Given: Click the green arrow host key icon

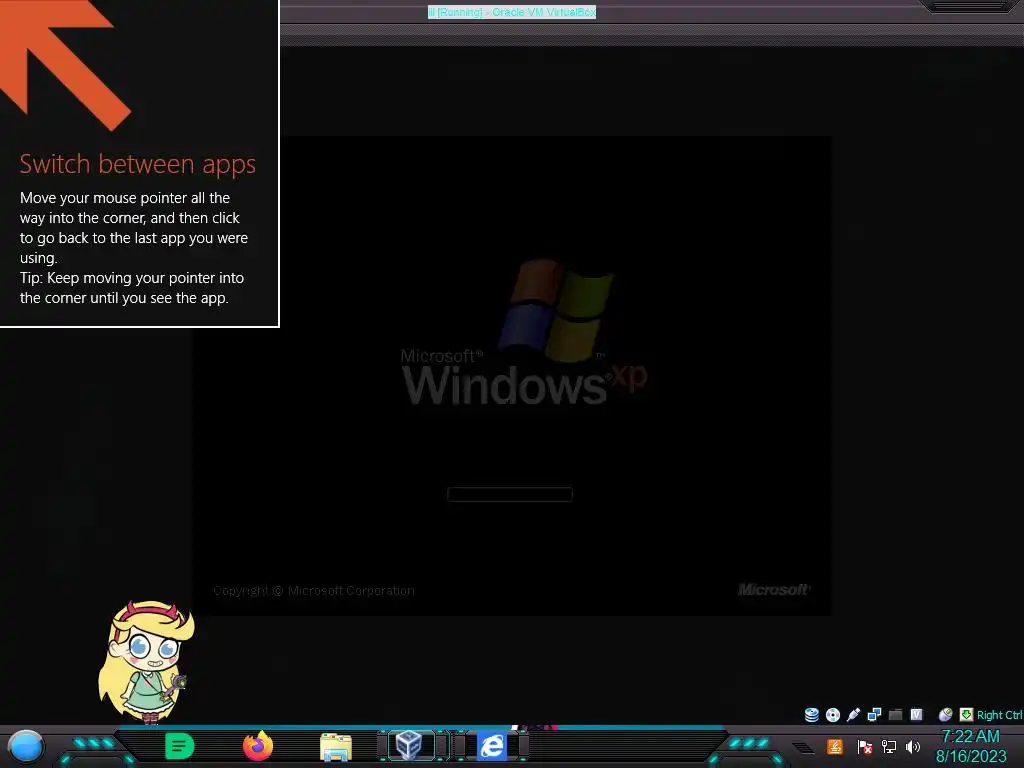Looking at the screenshot, I should (x=966, y=714).
